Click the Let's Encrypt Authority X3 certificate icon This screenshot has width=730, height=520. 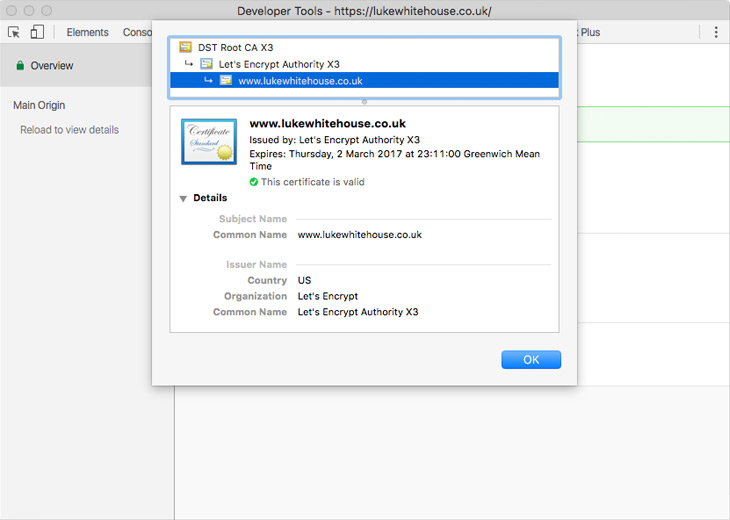(206, 64)
